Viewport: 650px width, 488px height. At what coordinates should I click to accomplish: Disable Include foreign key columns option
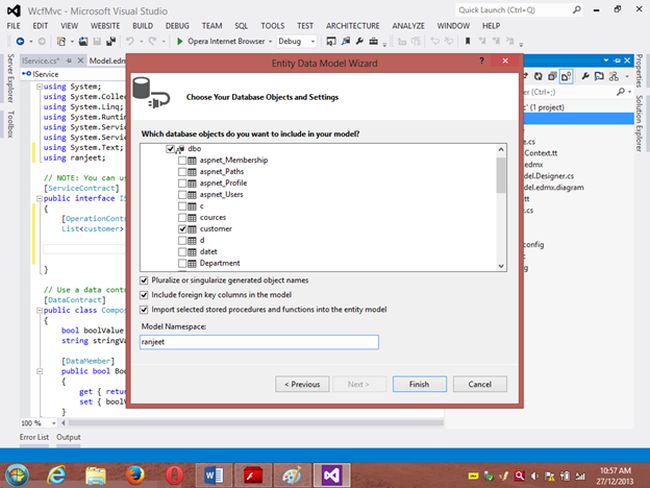point(146,295)
